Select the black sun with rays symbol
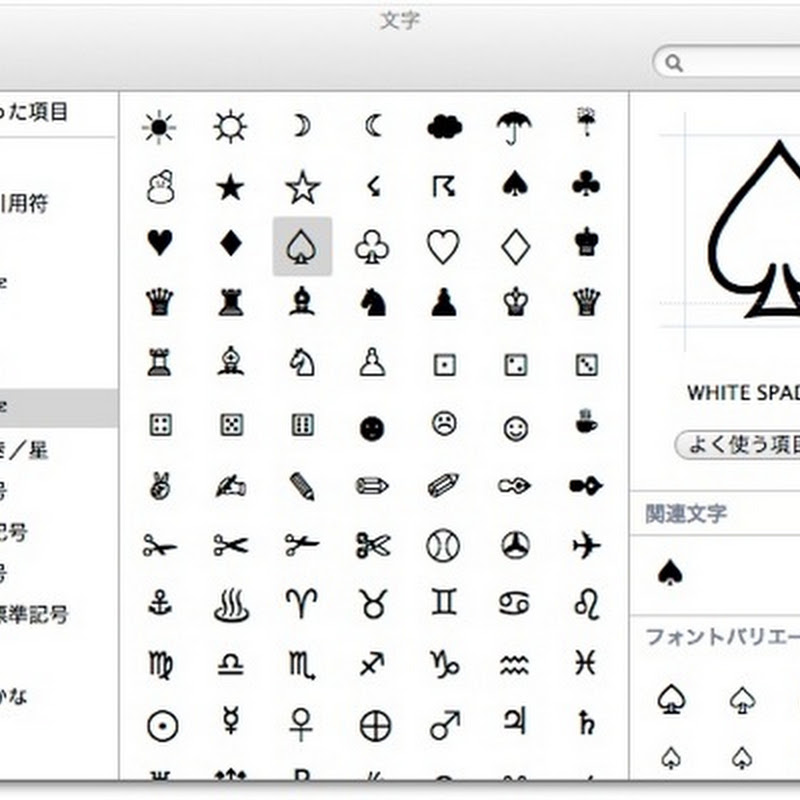800x800 pixels. coord(159,127)
